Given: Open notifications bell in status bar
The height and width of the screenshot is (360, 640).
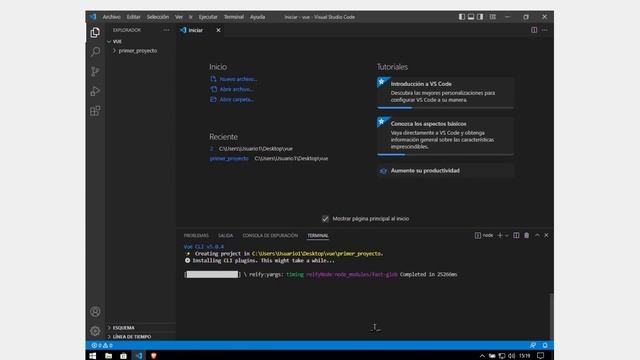Looking at the screenshot, I should click(x=545, y=345).
